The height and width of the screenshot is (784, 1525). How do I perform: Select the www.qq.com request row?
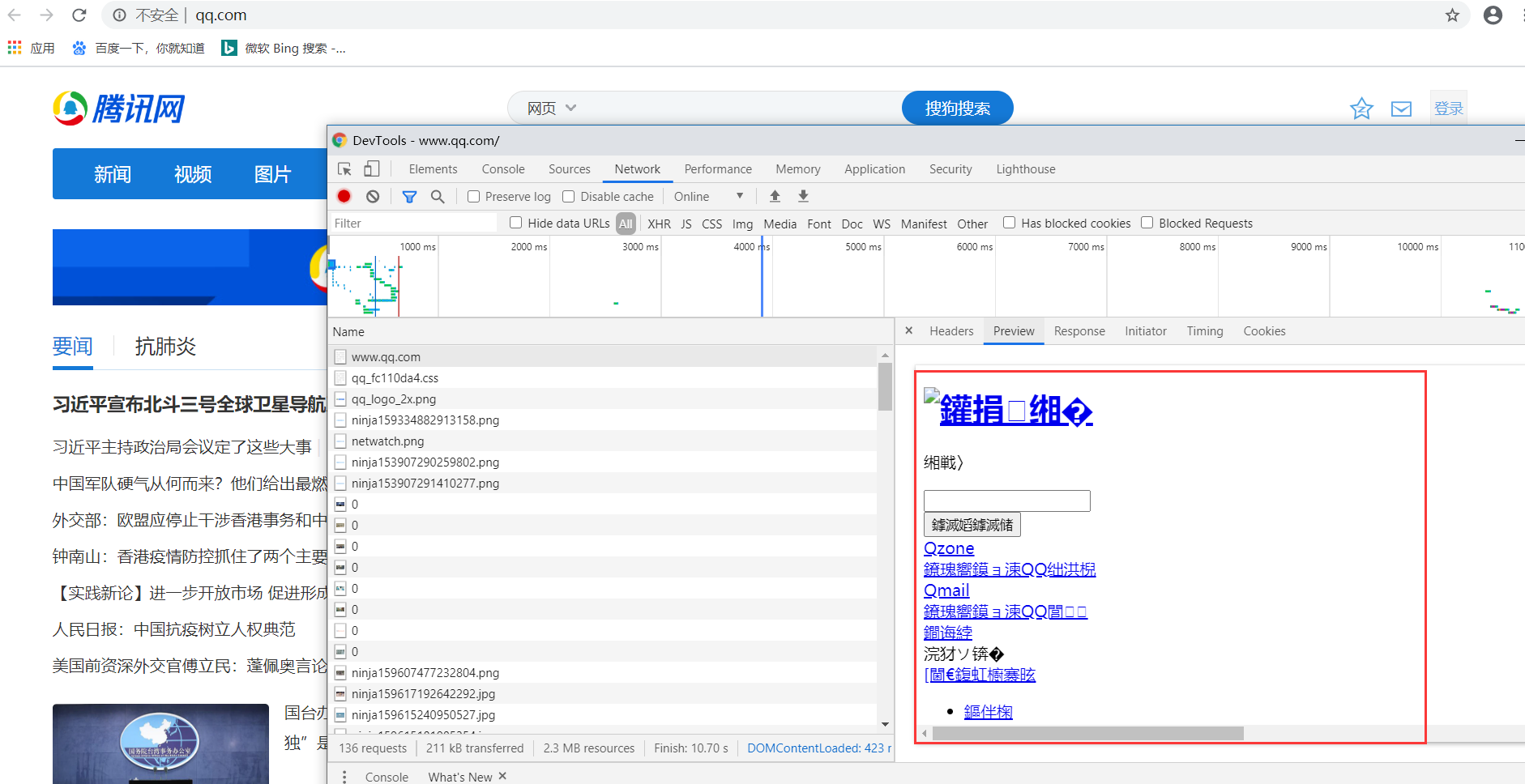(x=604, y=356)
